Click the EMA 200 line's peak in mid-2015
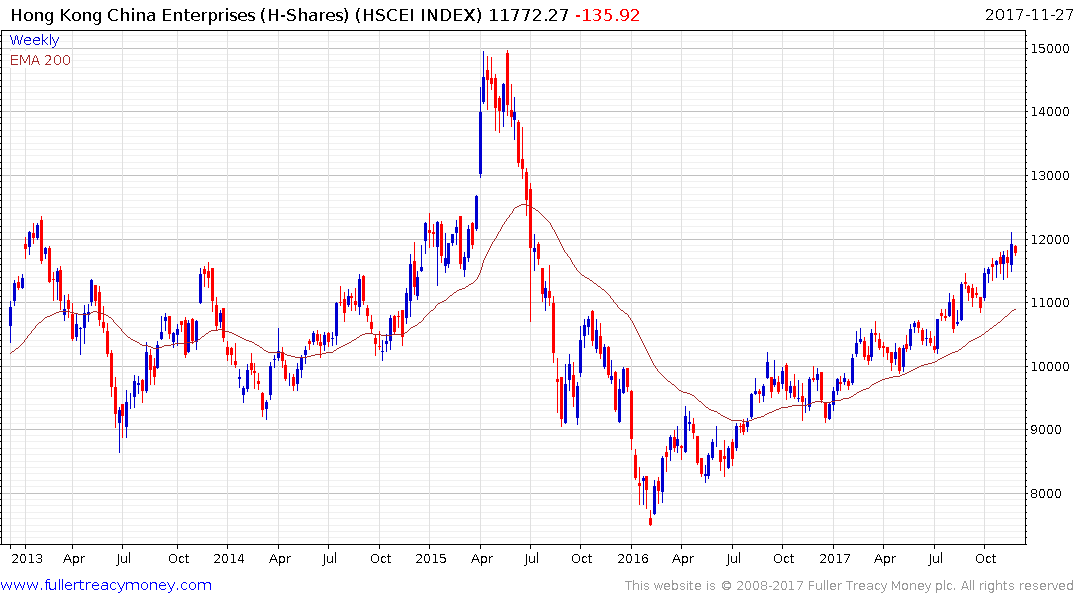This screenshot has height=600, width=1075. 526,205
